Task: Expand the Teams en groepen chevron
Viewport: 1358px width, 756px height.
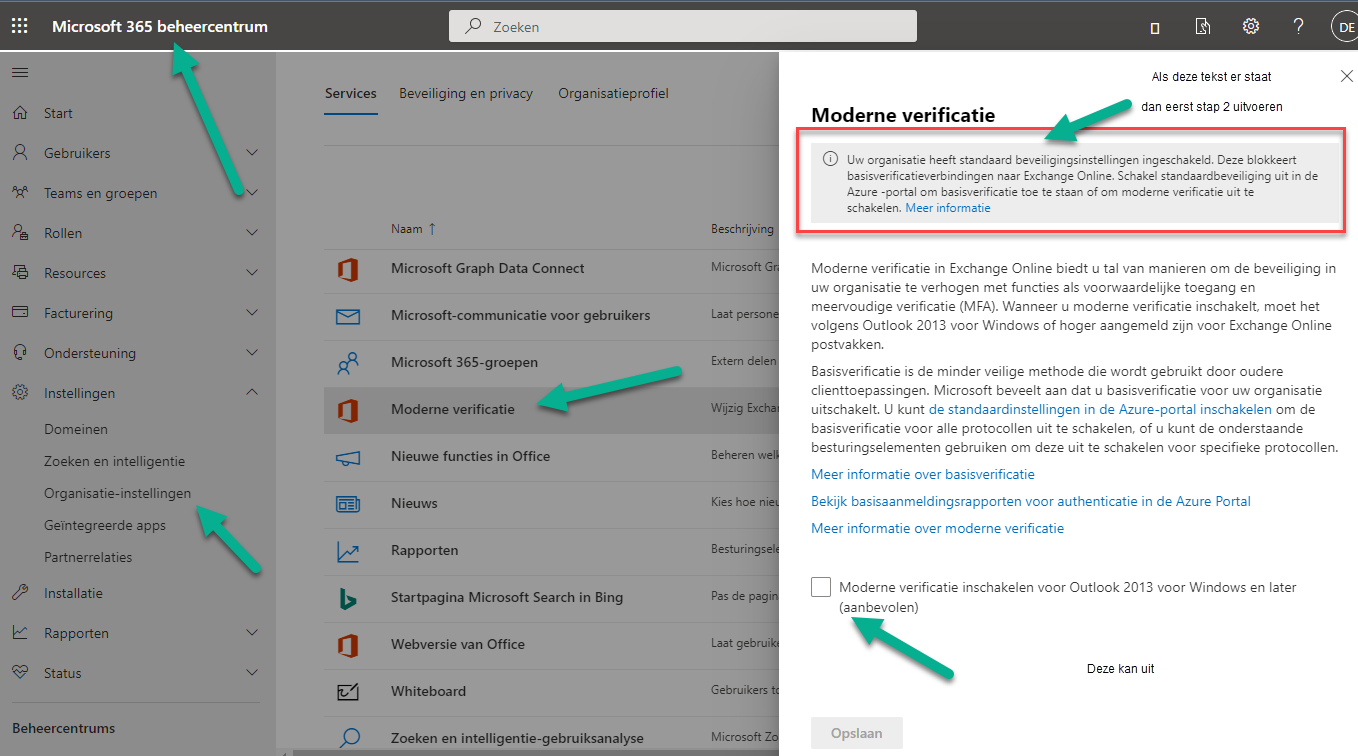Action: 252,193
